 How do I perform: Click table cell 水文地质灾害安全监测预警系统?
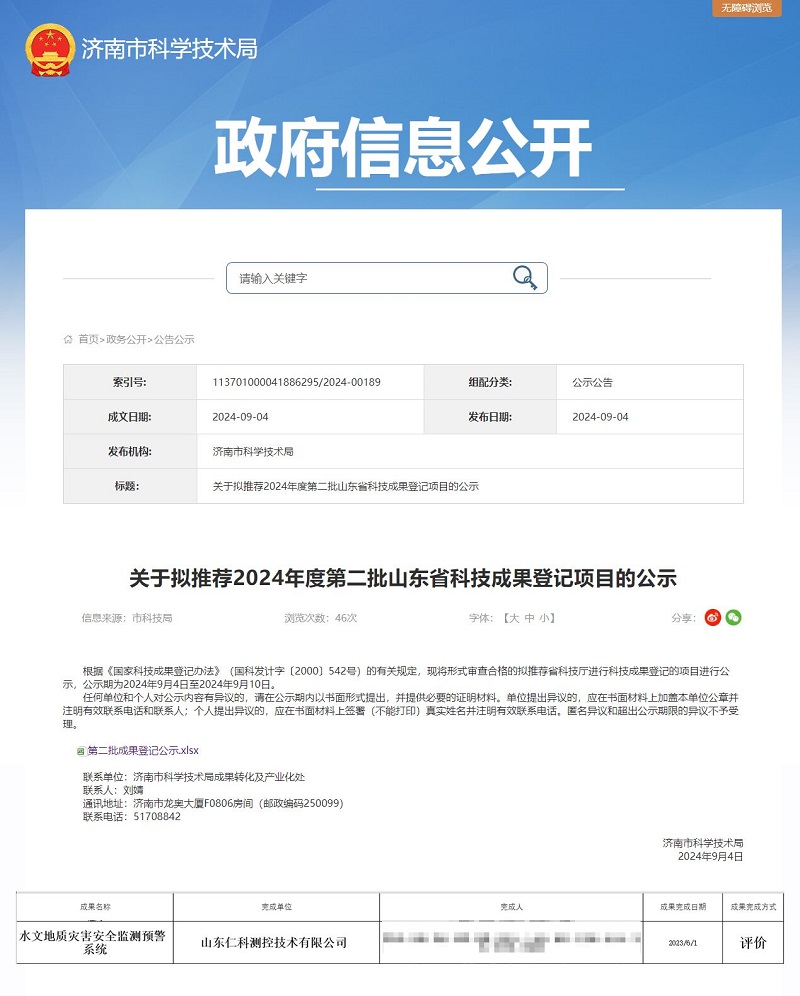(x=95, y=943)
